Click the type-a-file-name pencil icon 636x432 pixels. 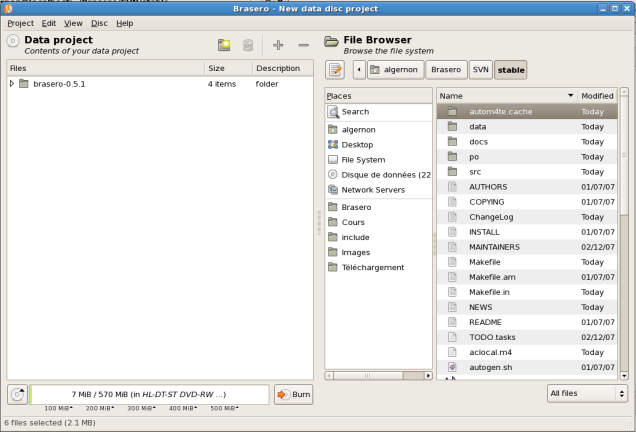(335, 70)
